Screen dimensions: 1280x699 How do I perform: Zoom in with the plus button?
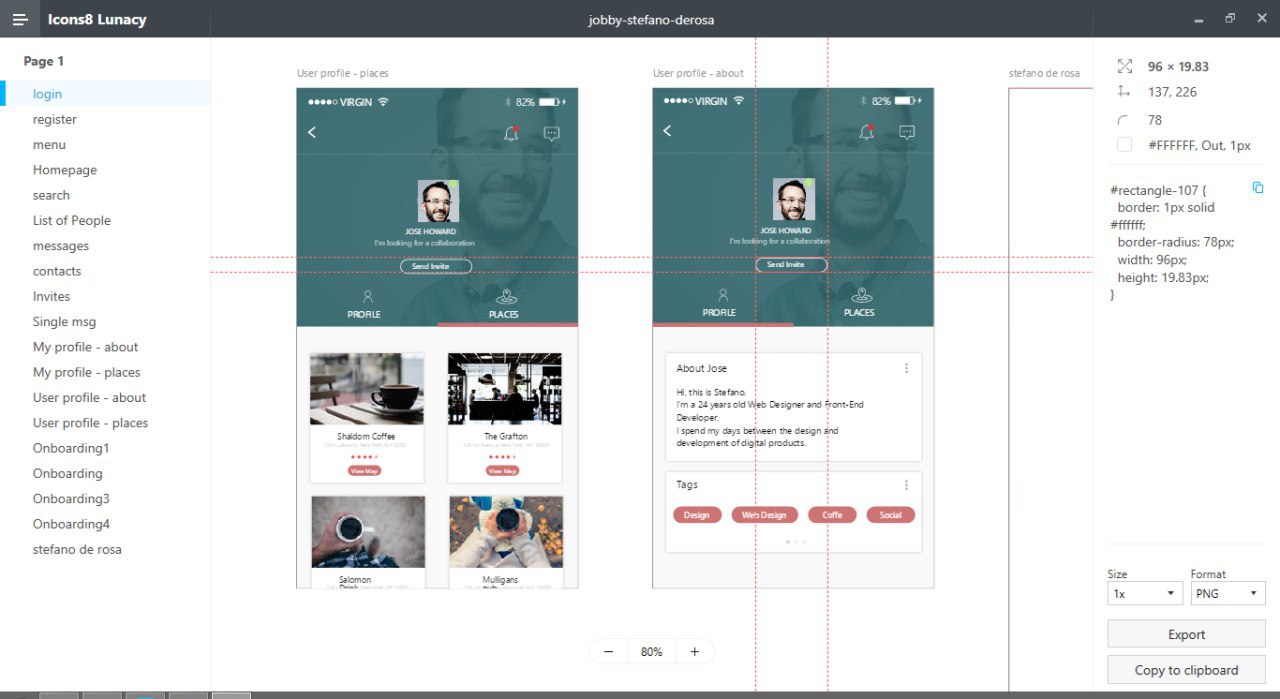point(695,652)
